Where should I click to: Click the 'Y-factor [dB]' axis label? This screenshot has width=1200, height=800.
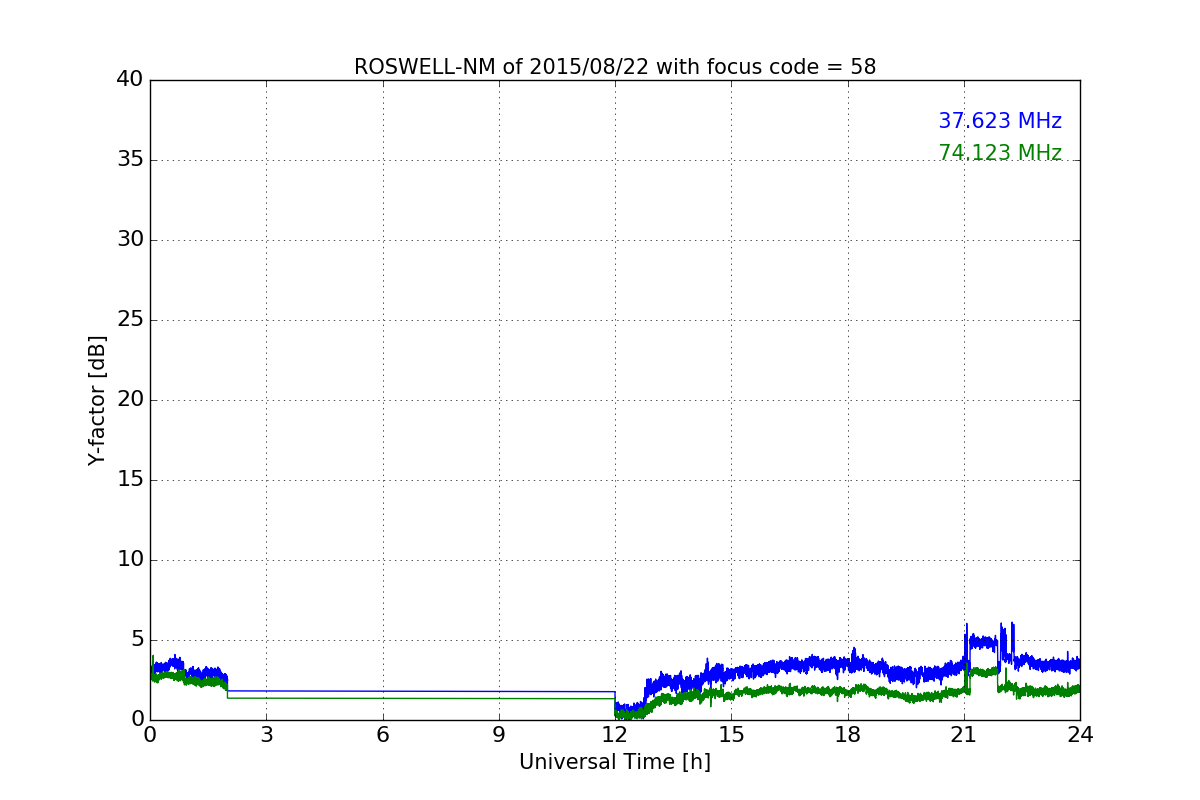97,400
